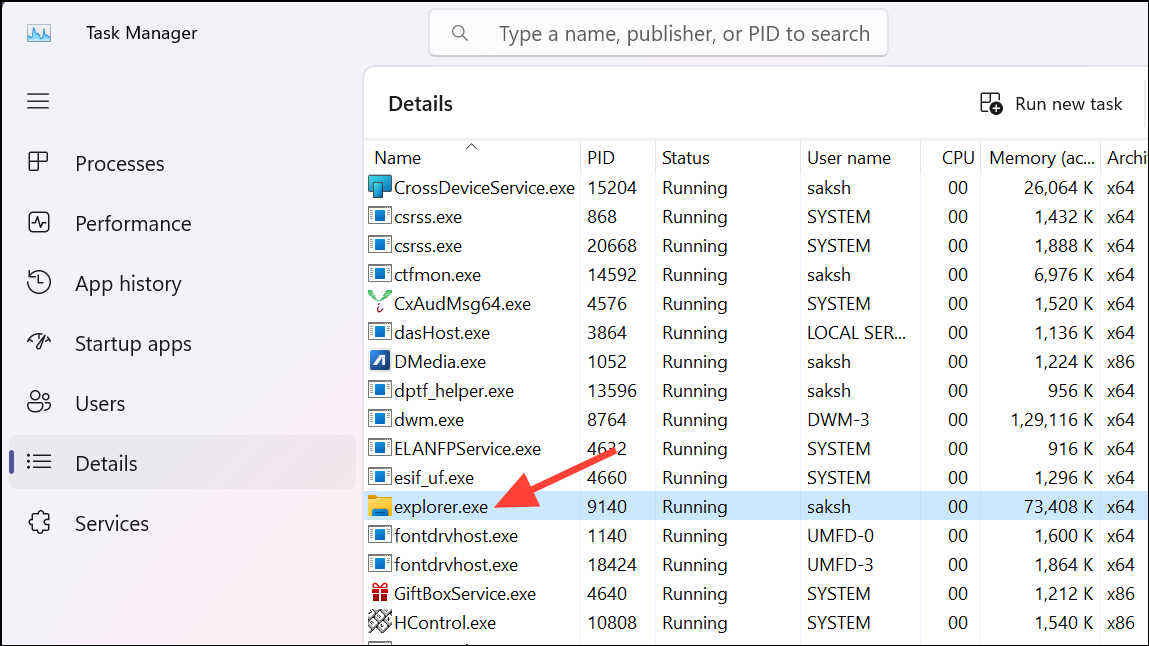Screen dimensions: 1149x646
Task: Open the navigation hamburger menu
Action: pyautogui.click(x=38, y=101)
